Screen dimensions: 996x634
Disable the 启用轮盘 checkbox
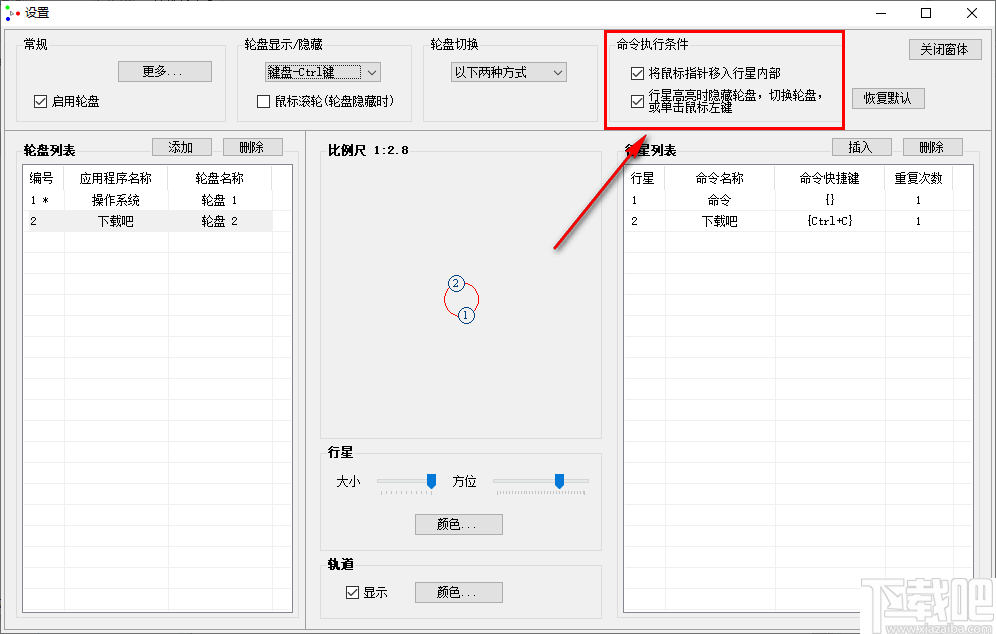pyautogui.click(x=38, y=101)
